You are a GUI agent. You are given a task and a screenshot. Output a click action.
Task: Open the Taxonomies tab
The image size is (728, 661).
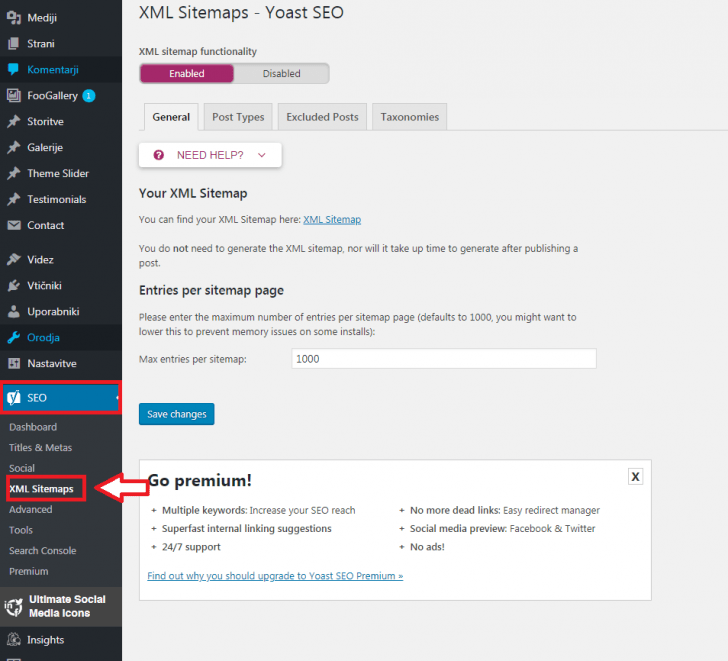[x=410, y=117]
